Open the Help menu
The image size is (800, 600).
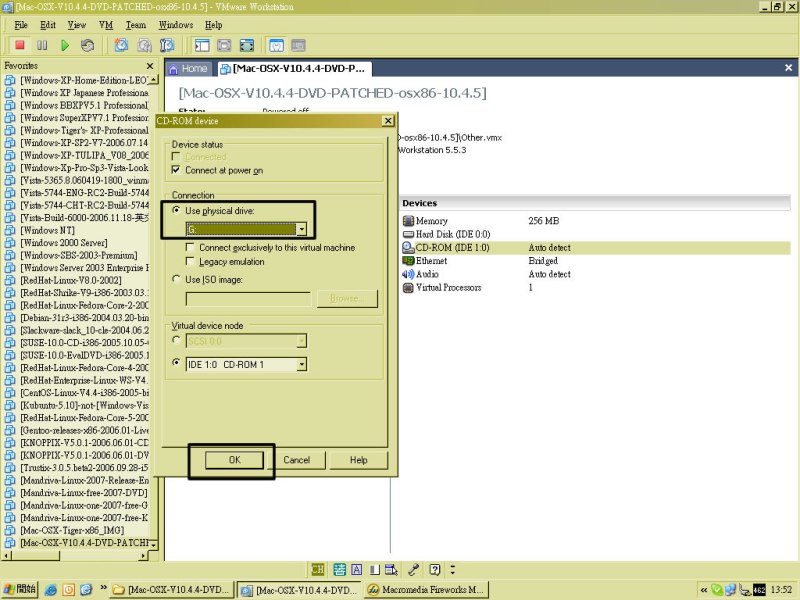pos(213,25)
